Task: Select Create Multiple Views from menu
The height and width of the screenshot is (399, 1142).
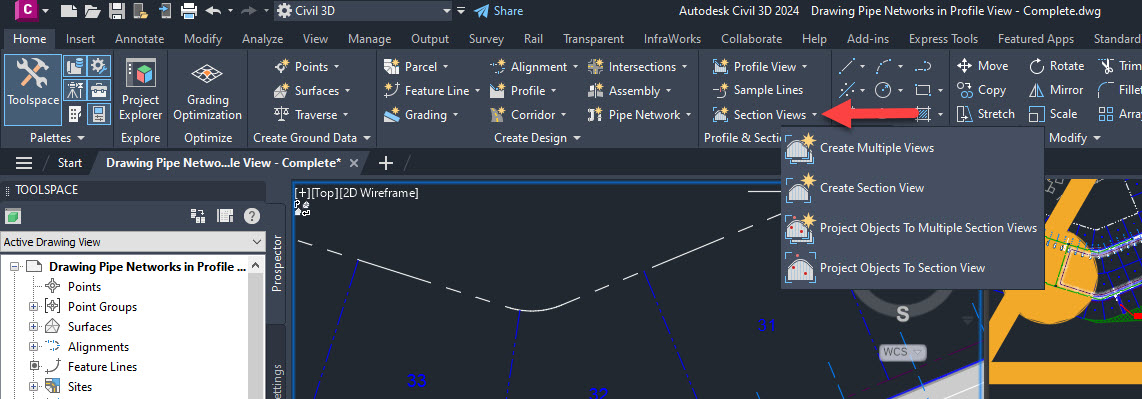Action: (913, 148)
